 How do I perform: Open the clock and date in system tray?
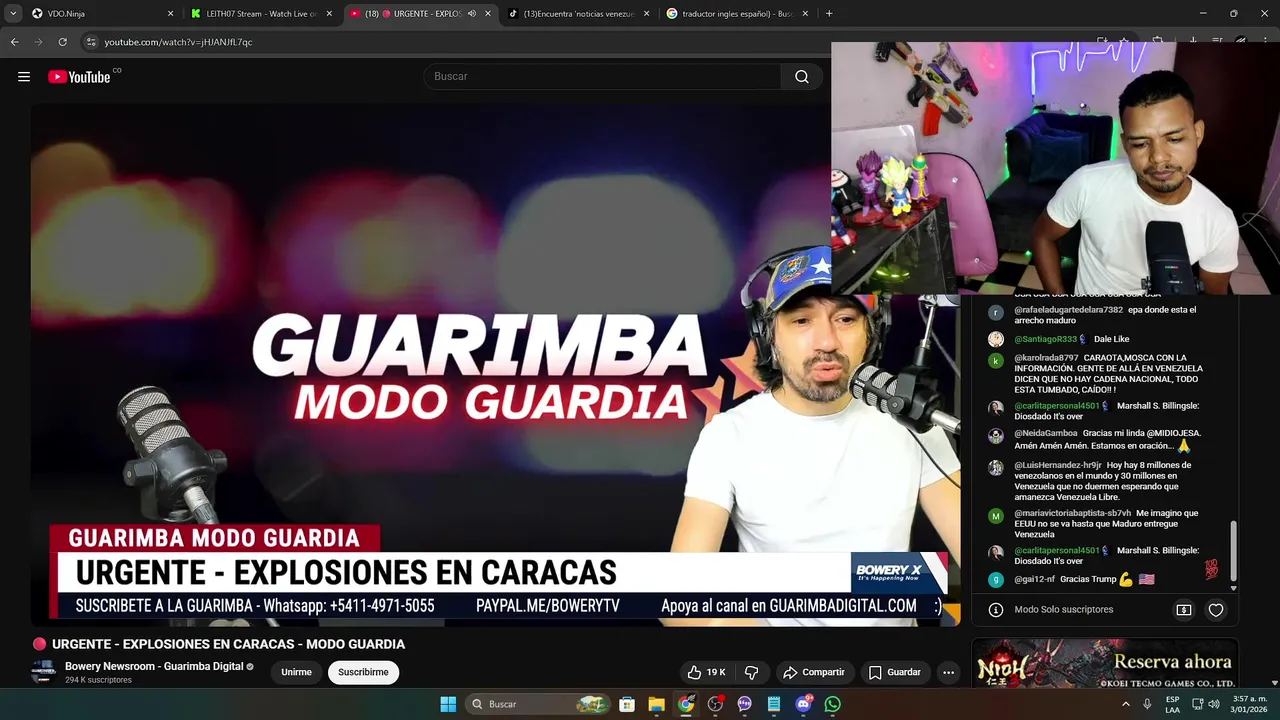1248,704
